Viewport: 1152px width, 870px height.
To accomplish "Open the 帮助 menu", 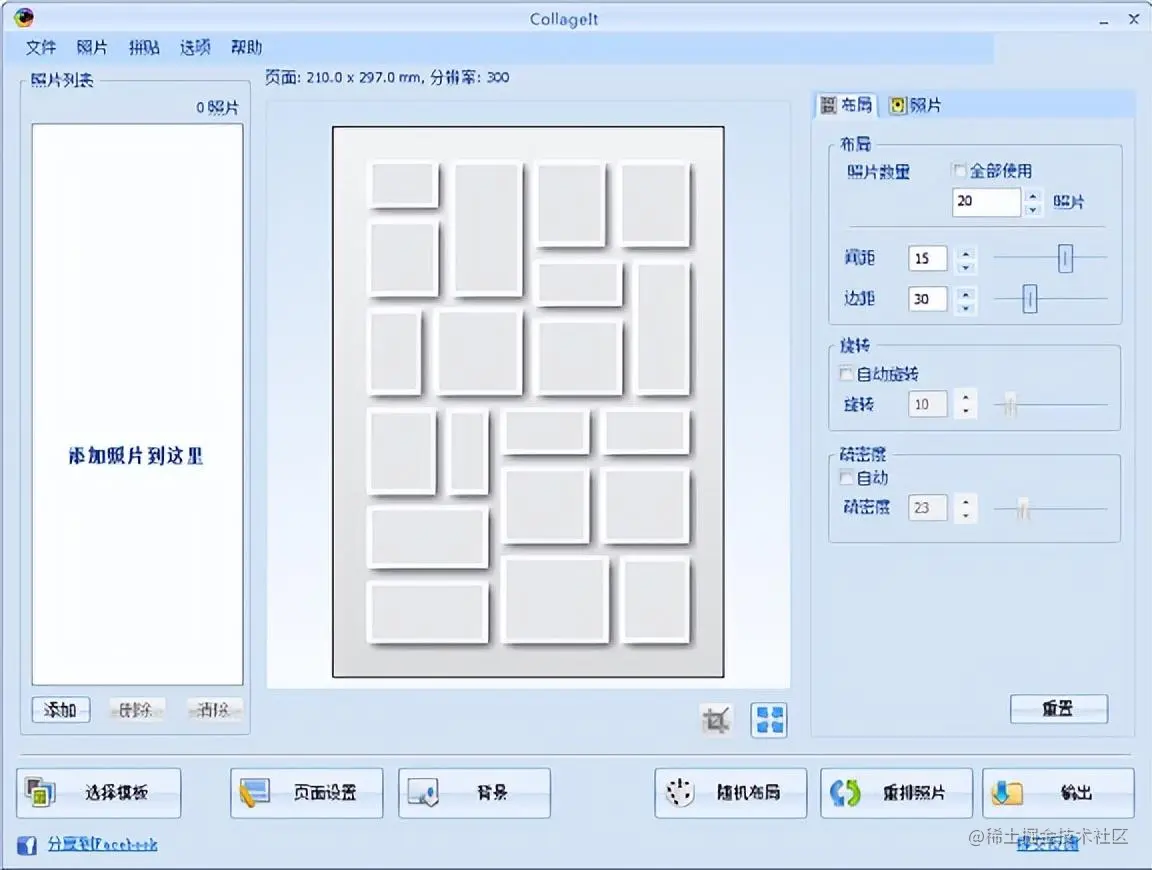I will click(247, 48).
